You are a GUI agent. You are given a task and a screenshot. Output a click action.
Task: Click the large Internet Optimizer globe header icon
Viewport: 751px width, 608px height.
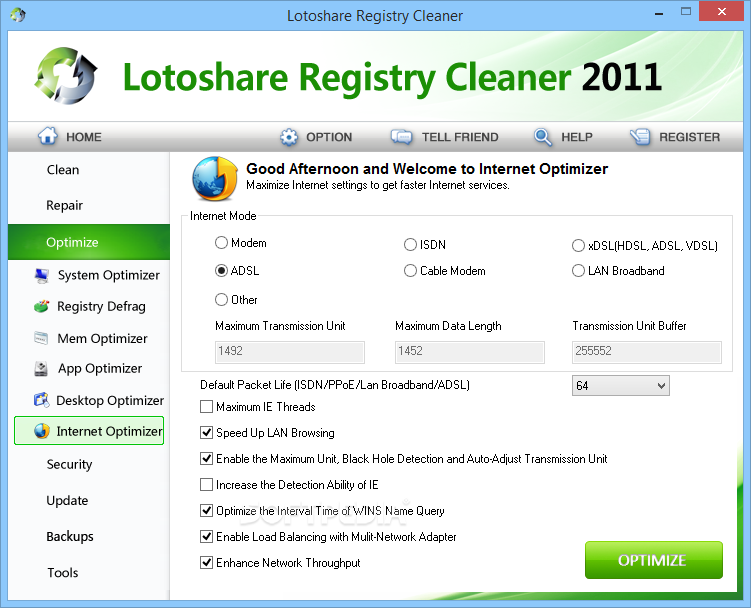[x=215, y=178]
